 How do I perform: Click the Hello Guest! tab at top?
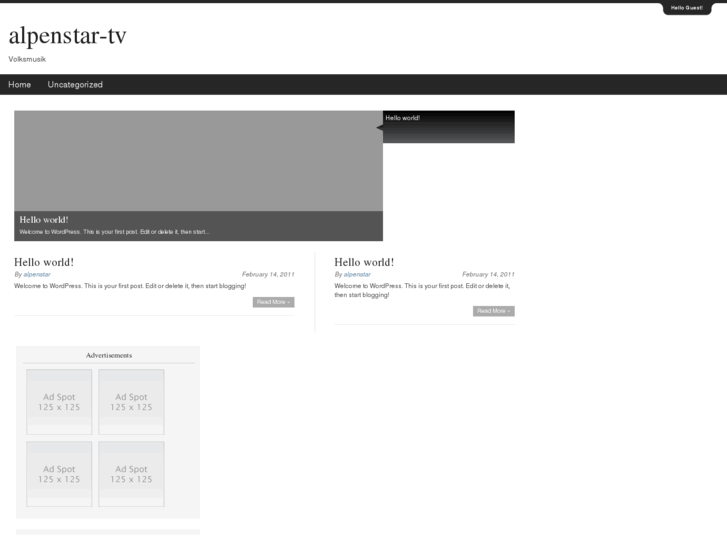click(687, 8)
